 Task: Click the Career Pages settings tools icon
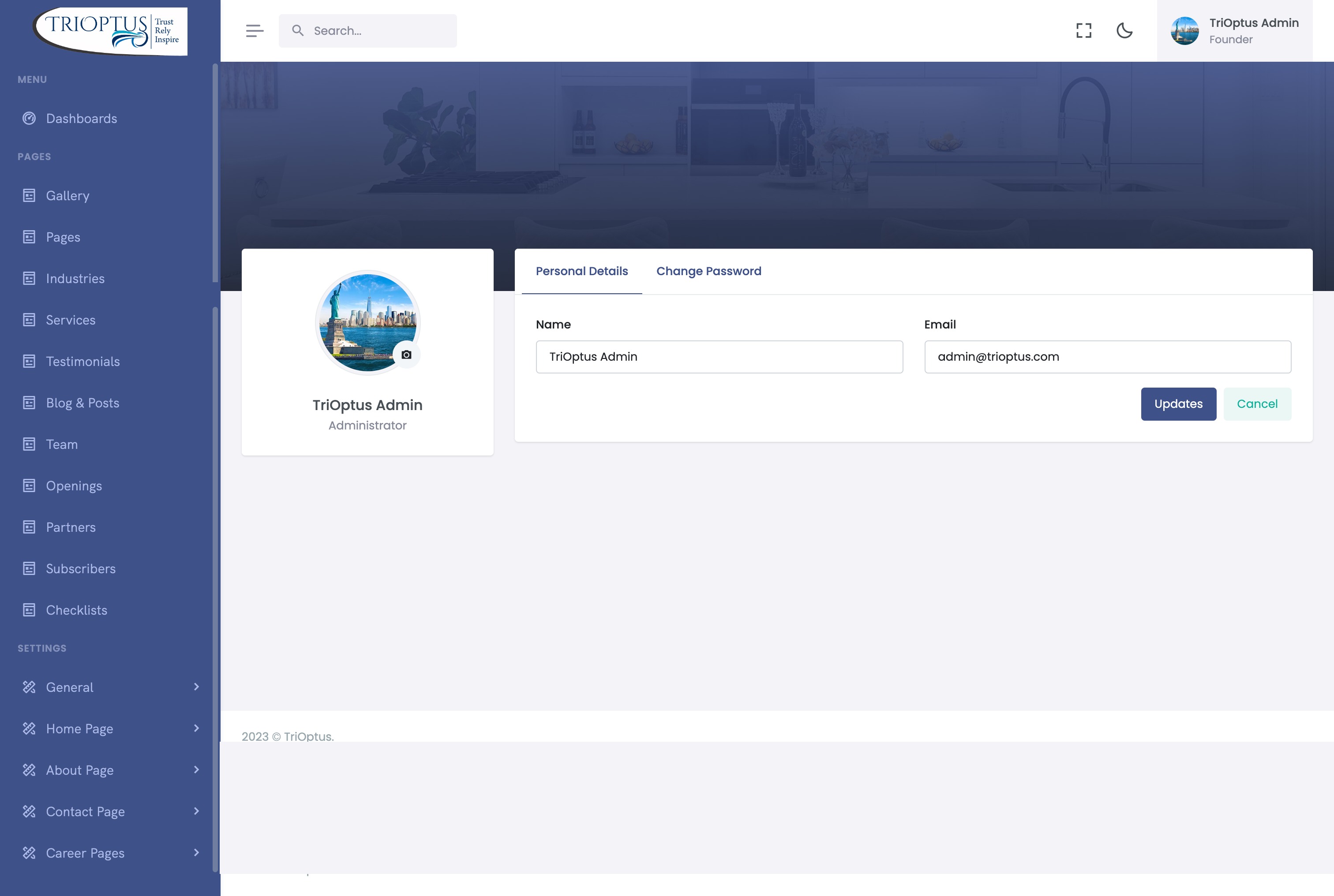click(29, 853)
